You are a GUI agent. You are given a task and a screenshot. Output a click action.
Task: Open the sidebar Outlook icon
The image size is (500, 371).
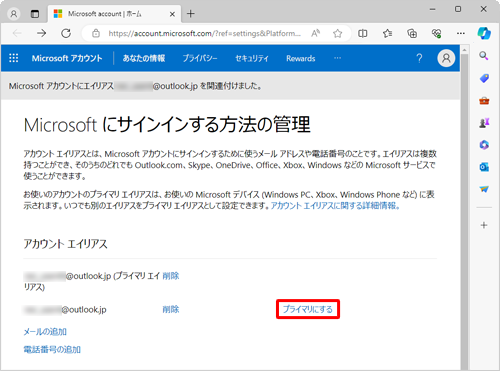(484, 167)
